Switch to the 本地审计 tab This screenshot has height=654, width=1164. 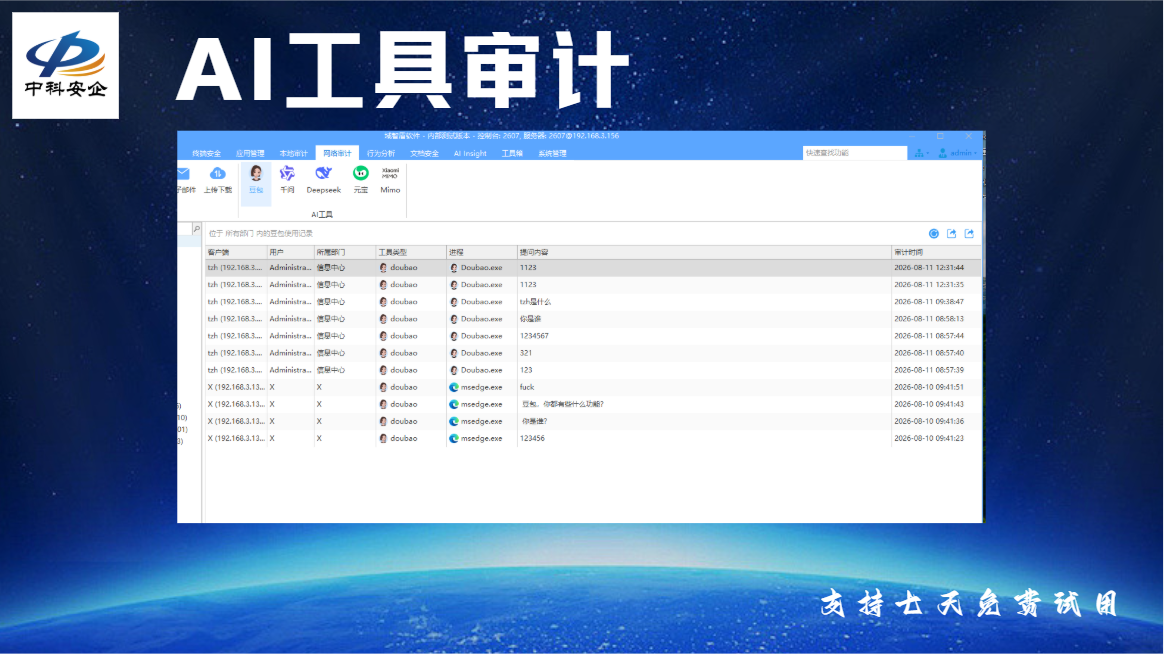click(293, 154)
